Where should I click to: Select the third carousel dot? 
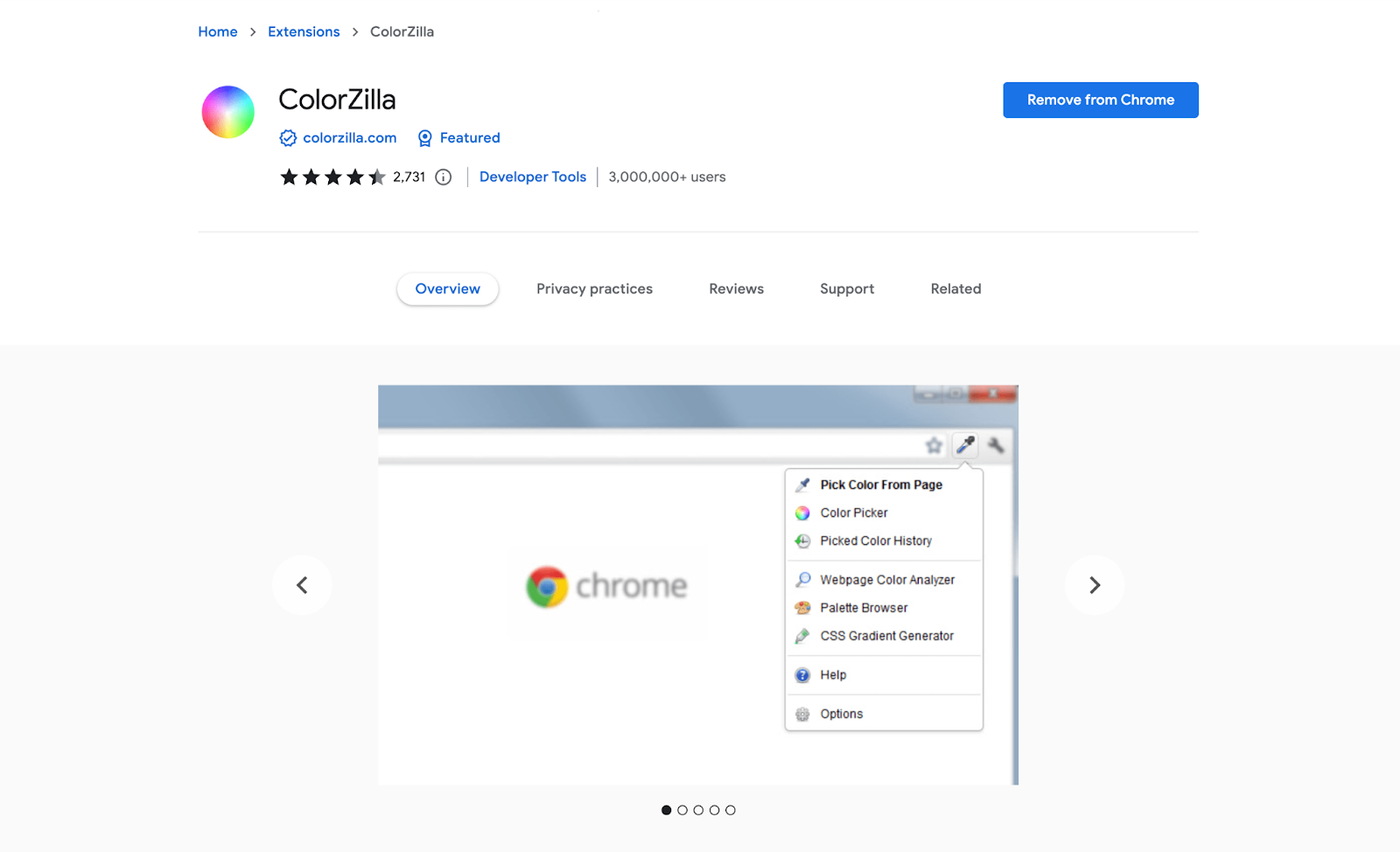point(698,810)
